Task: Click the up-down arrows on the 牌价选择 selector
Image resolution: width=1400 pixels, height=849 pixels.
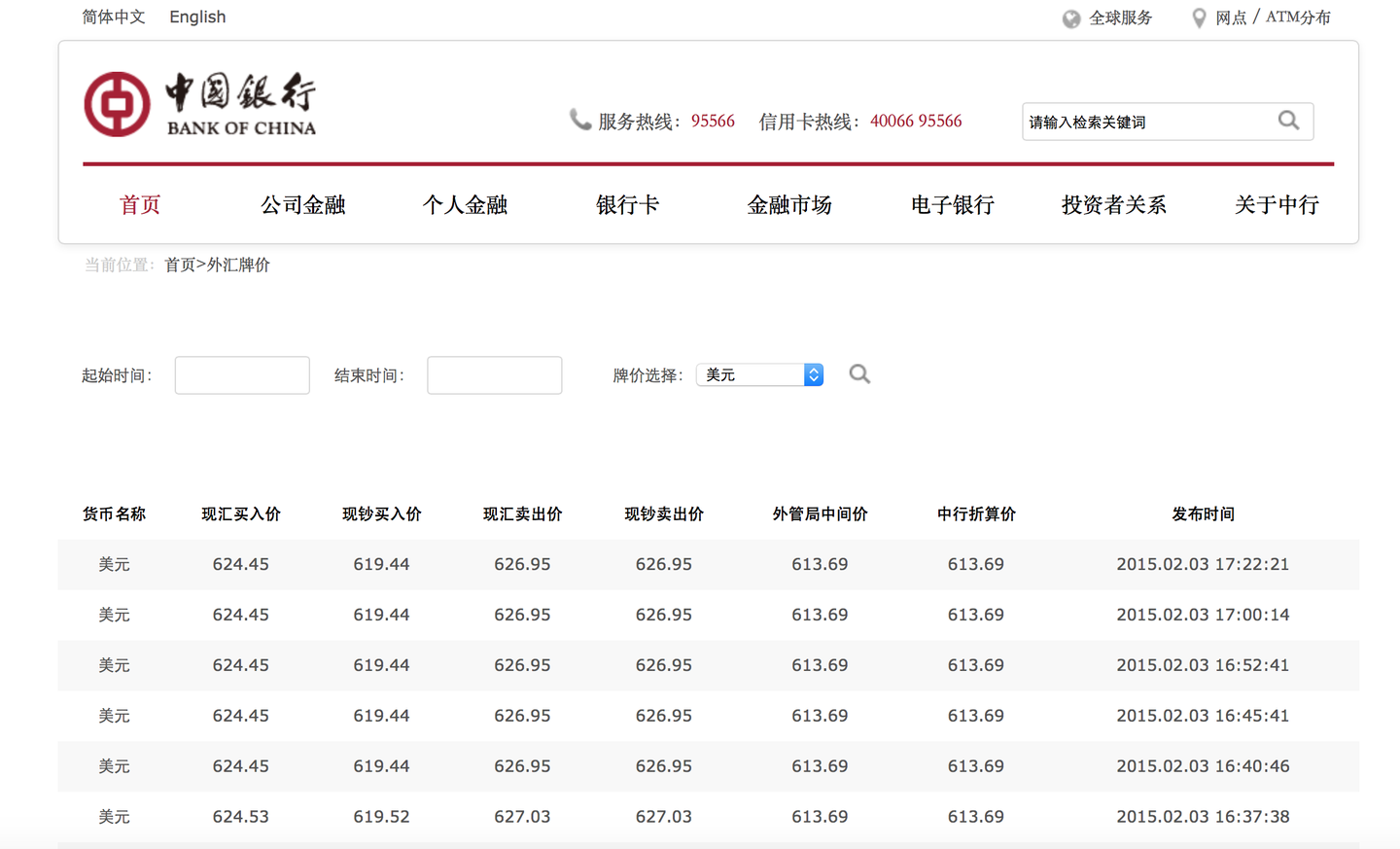Action: click(x=813, y=373)
